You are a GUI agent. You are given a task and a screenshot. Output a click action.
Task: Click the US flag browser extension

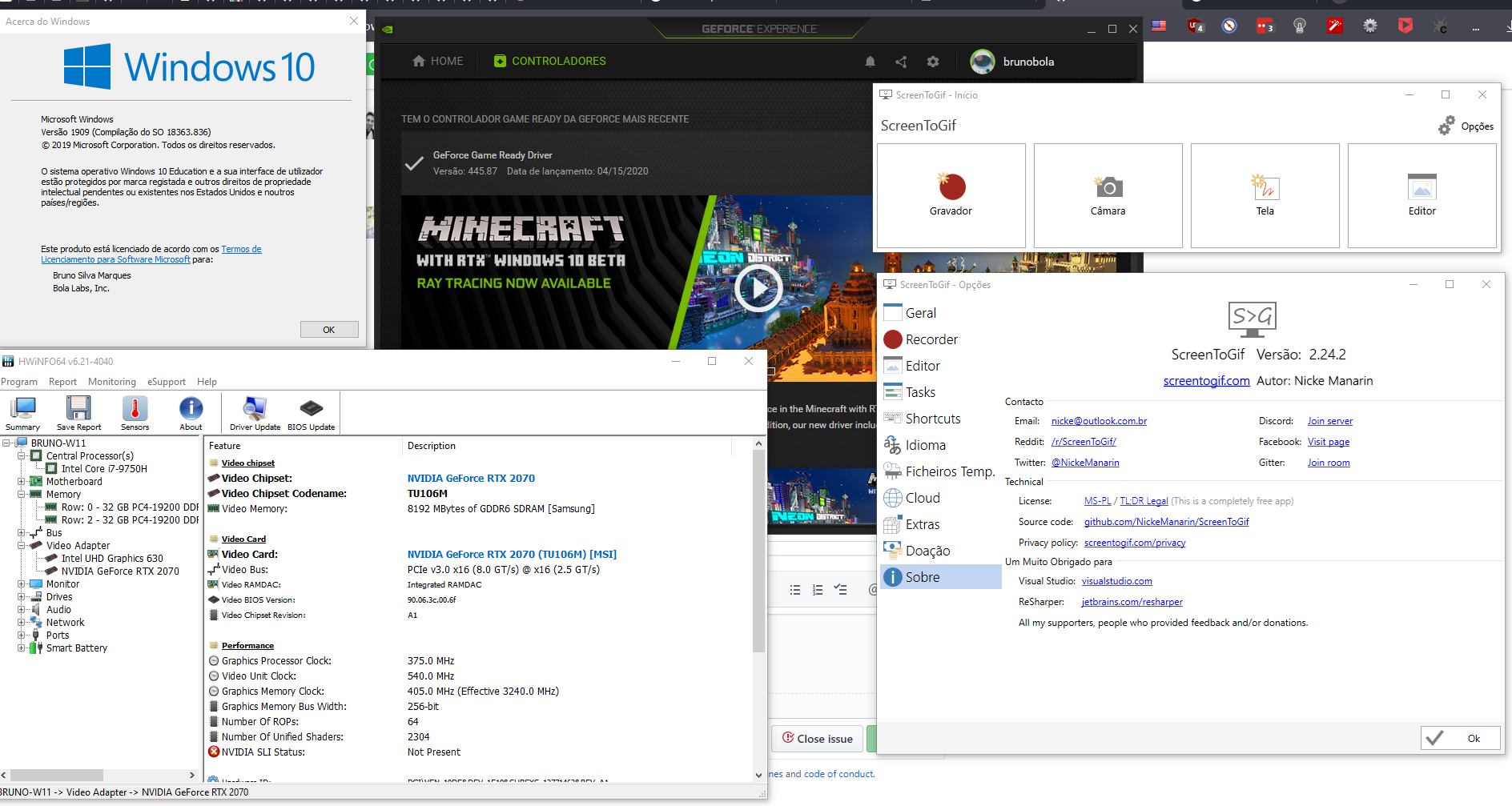(1159, 26)
